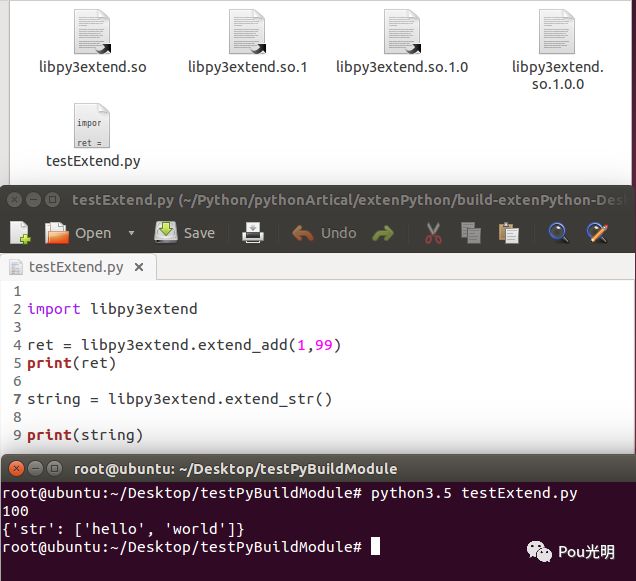
Task: Redo the last undone action
Action: pyautogui.click(x=382, y=233)
